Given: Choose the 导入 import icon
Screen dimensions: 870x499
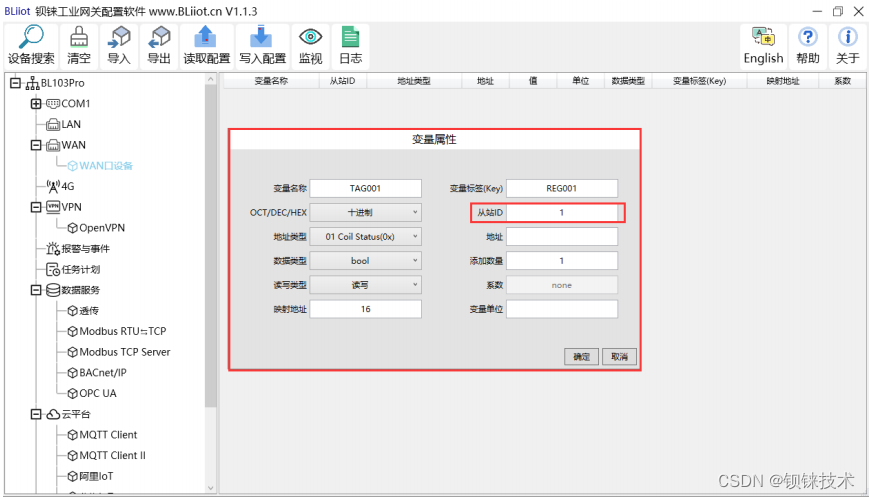Looking at the screenshot, I should pos(119,46).
